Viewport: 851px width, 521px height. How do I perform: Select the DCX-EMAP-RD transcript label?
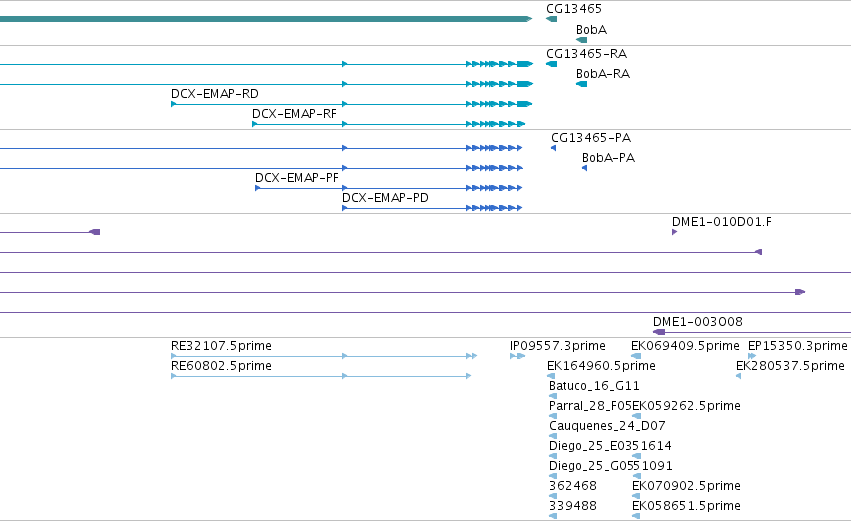tap(214, 94)
